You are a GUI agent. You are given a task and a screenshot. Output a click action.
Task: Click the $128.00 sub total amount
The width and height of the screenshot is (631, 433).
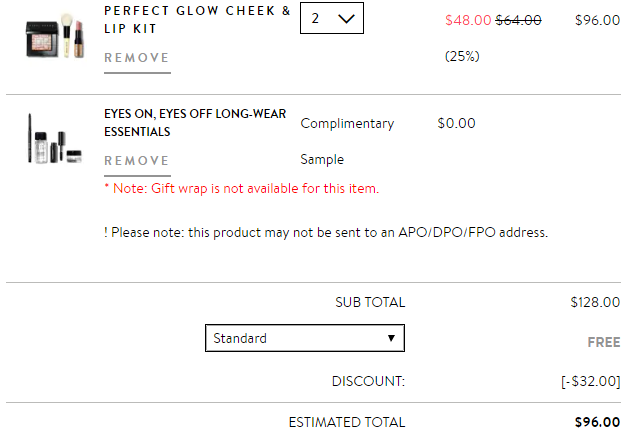[x=595, y=302]
